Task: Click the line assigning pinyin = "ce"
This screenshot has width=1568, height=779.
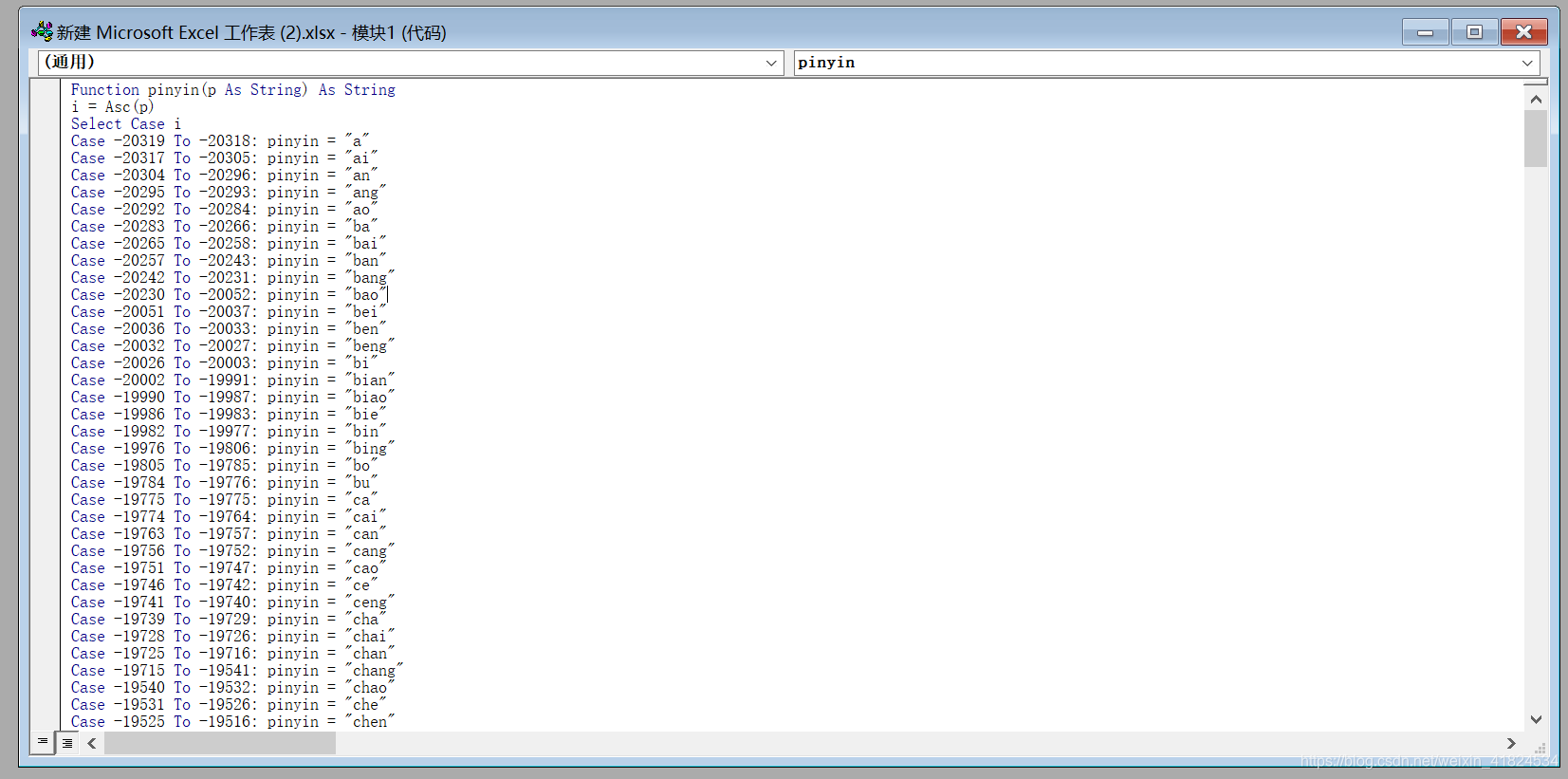Action: pos(224,585)
